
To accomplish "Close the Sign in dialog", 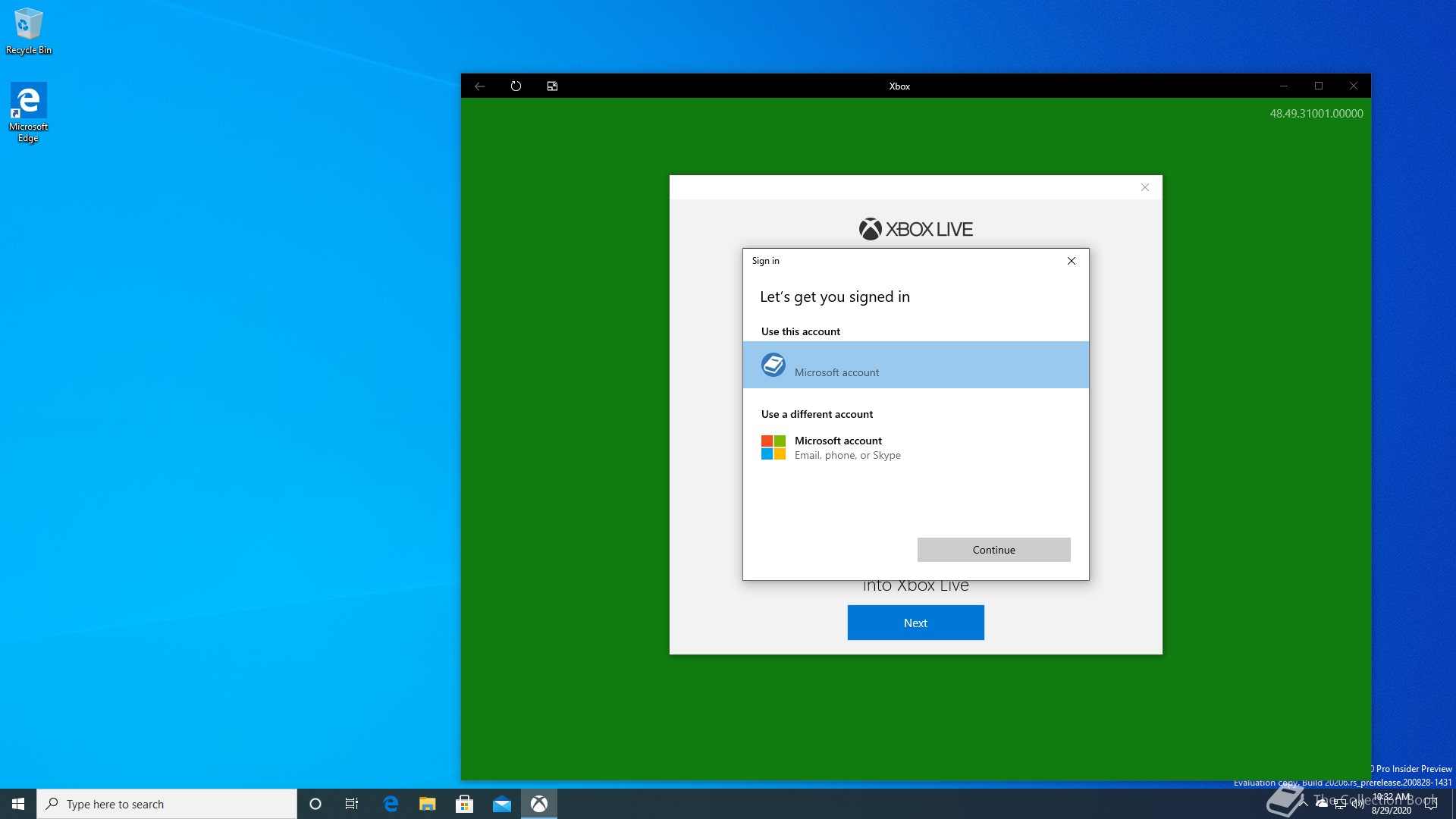I will [1071, 261].
